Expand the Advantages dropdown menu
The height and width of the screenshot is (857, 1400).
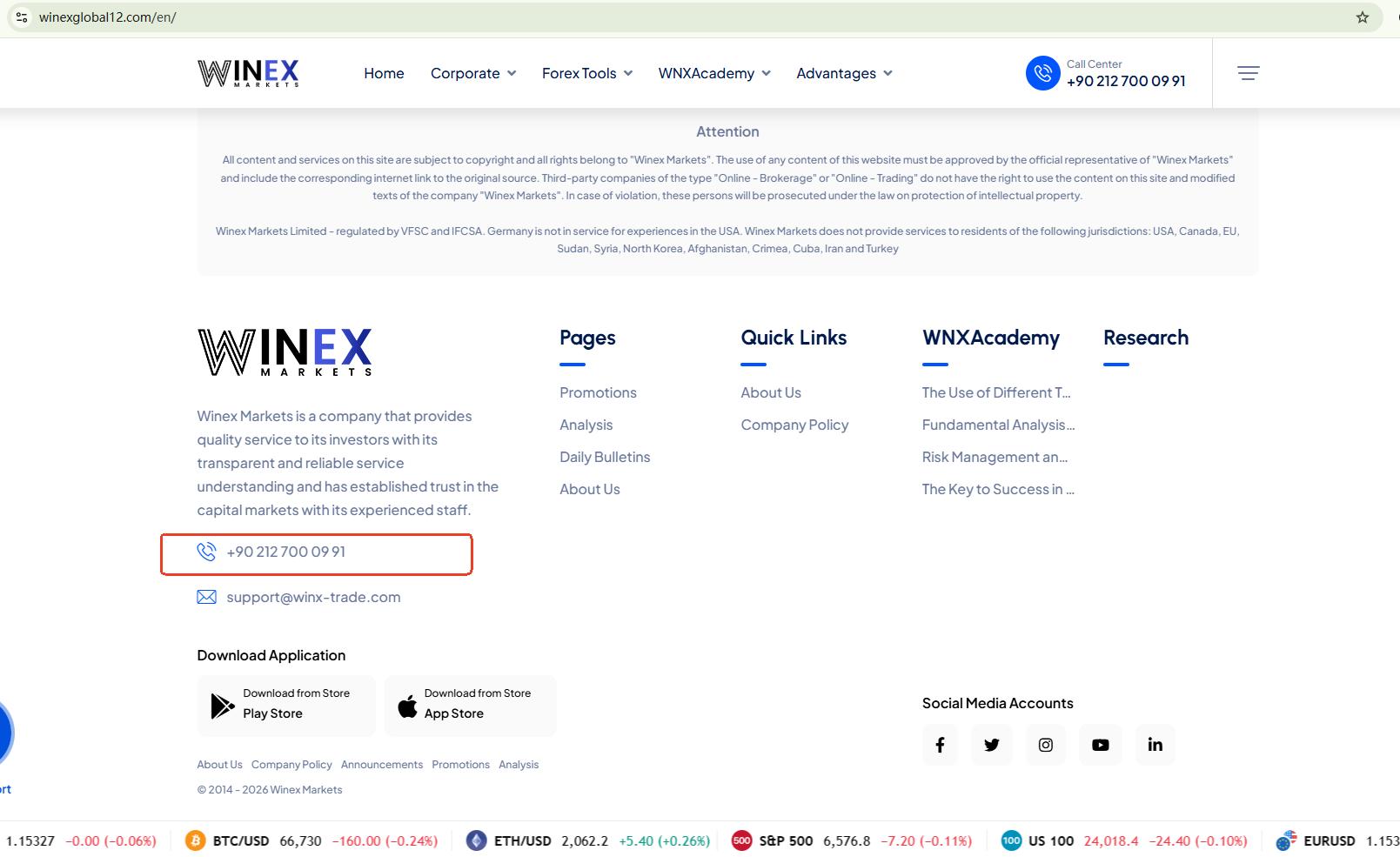(844, 73)
